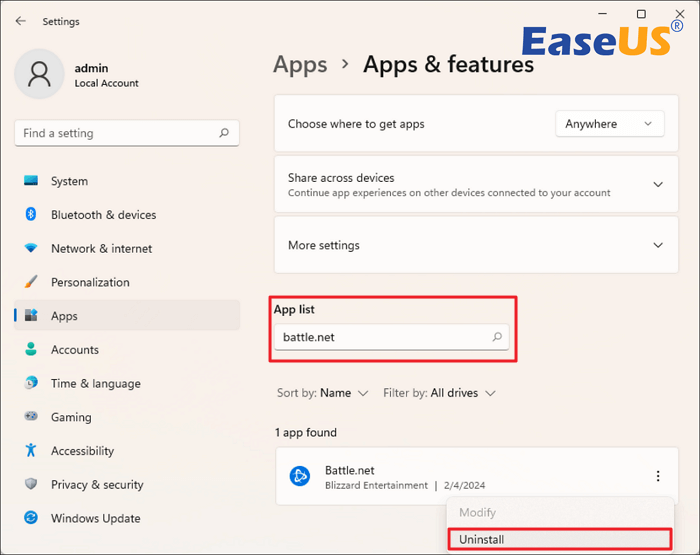The width and height of the screenshot is (700, 555).
Task: Open the Sort by Name dropdown
Action: pyautogui.click(x=322, y=393)
